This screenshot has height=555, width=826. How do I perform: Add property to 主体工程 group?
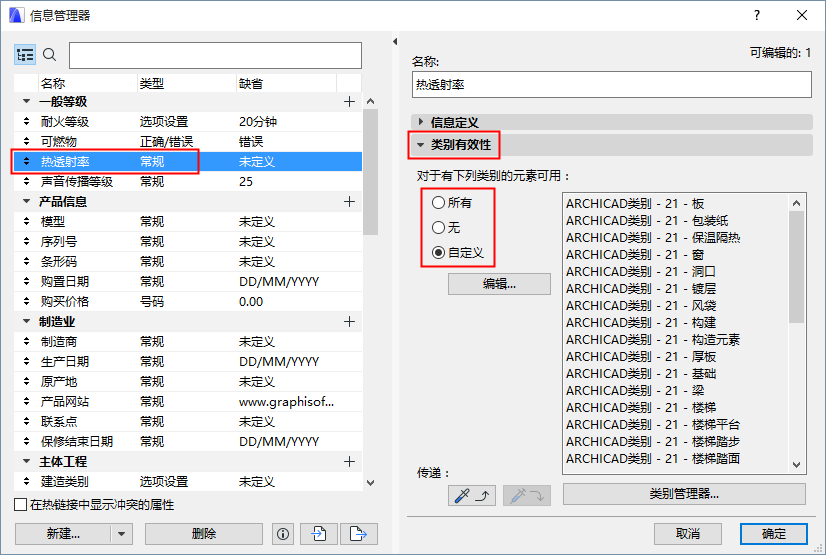(x=349, y=462)
